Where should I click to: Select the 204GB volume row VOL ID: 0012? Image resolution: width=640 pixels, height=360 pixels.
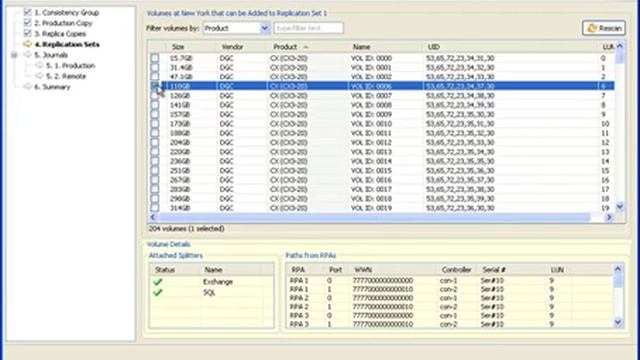382,142
